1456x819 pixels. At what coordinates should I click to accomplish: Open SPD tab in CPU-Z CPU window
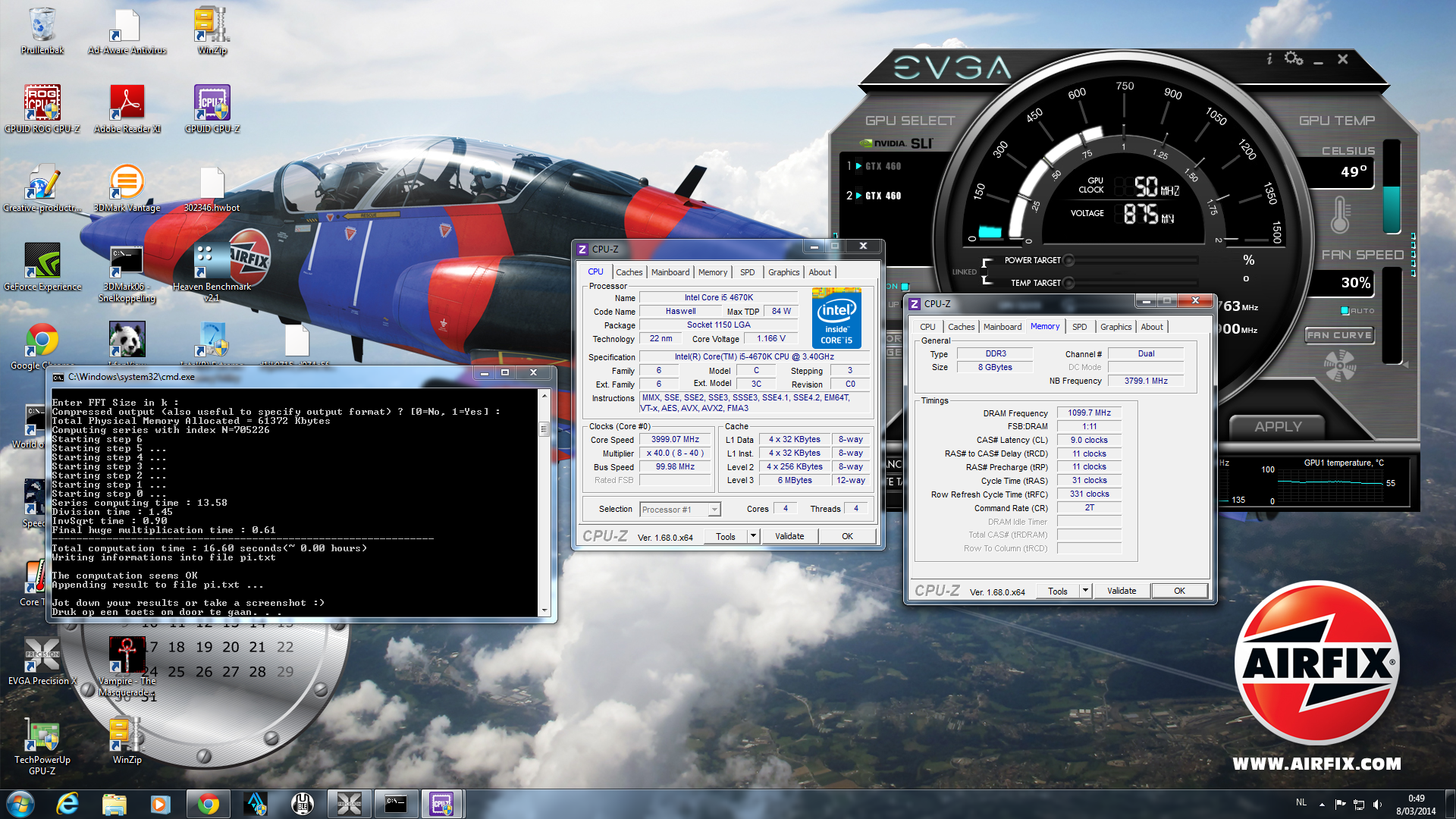click(748, 272)
